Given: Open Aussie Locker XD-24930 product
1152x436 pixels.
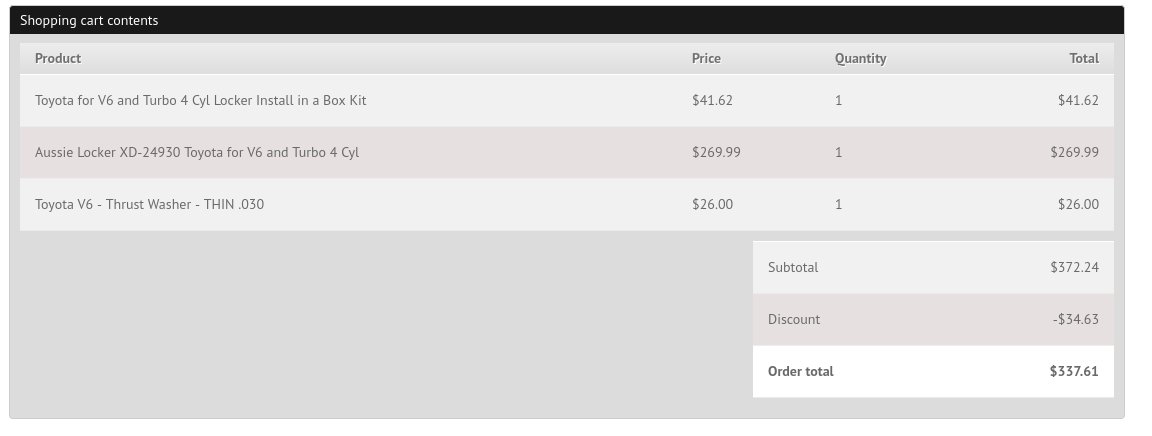Looking at the screenshot, I should [197, 152].
